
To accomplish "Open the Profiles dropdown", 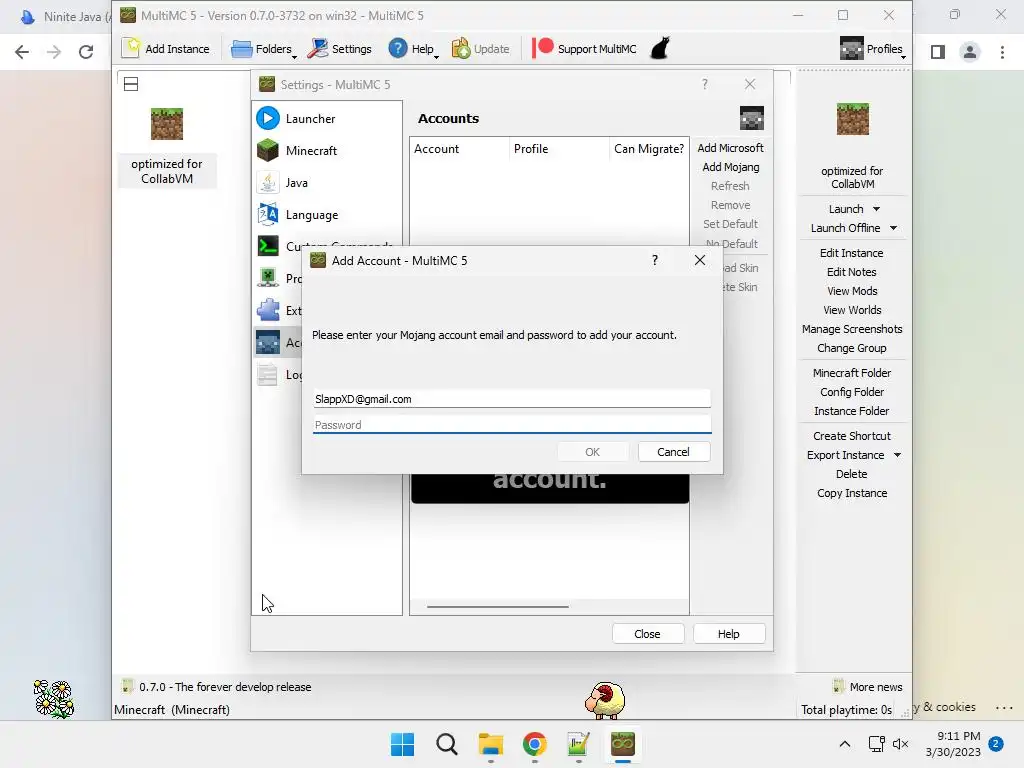I will coord(872,49).
